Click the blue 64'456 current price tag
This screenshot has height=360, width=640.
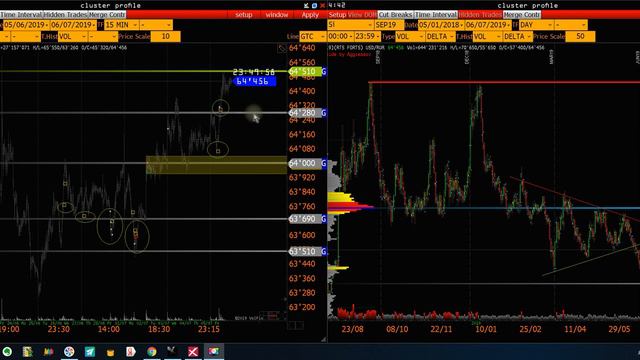point(254,82)
